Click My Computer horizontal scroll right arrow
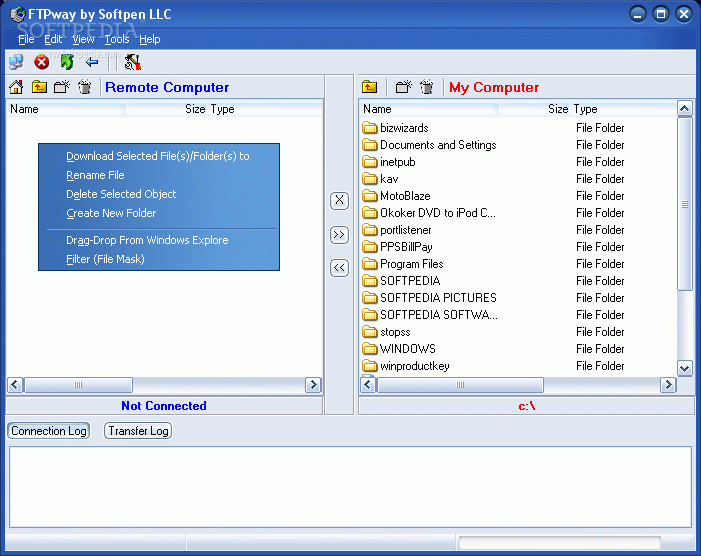 (x=668, y=385)
